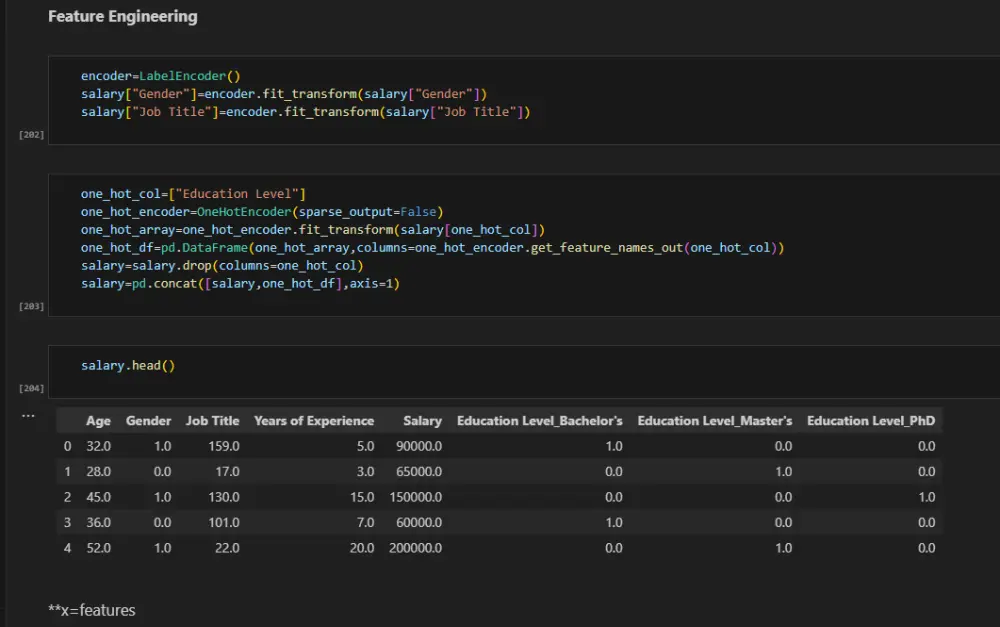Image resolution: width=1000 pixels, height=627 pixels.
Task: Click the Education Level_PhD column header
Action: [871, 421]
